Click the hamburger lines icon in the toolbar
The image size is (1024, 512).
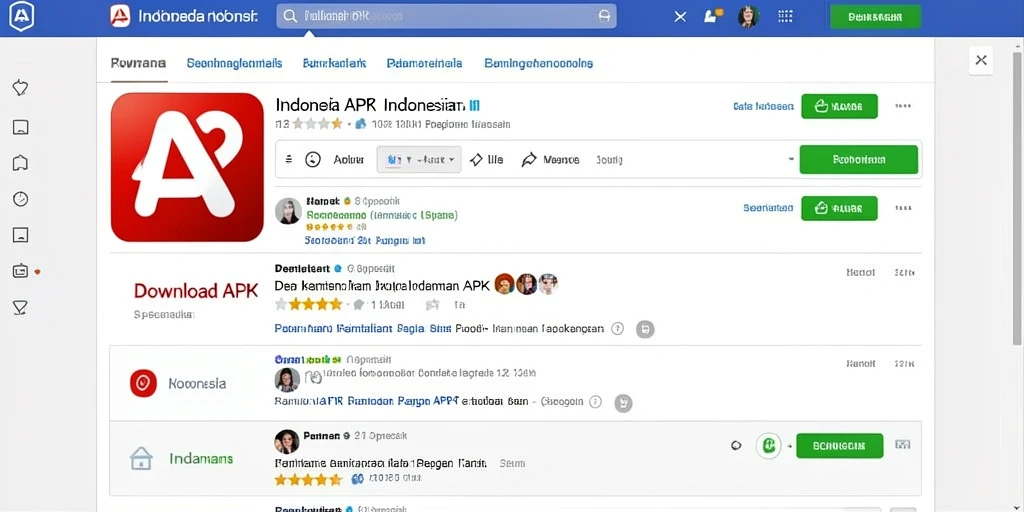click(289, 159)
